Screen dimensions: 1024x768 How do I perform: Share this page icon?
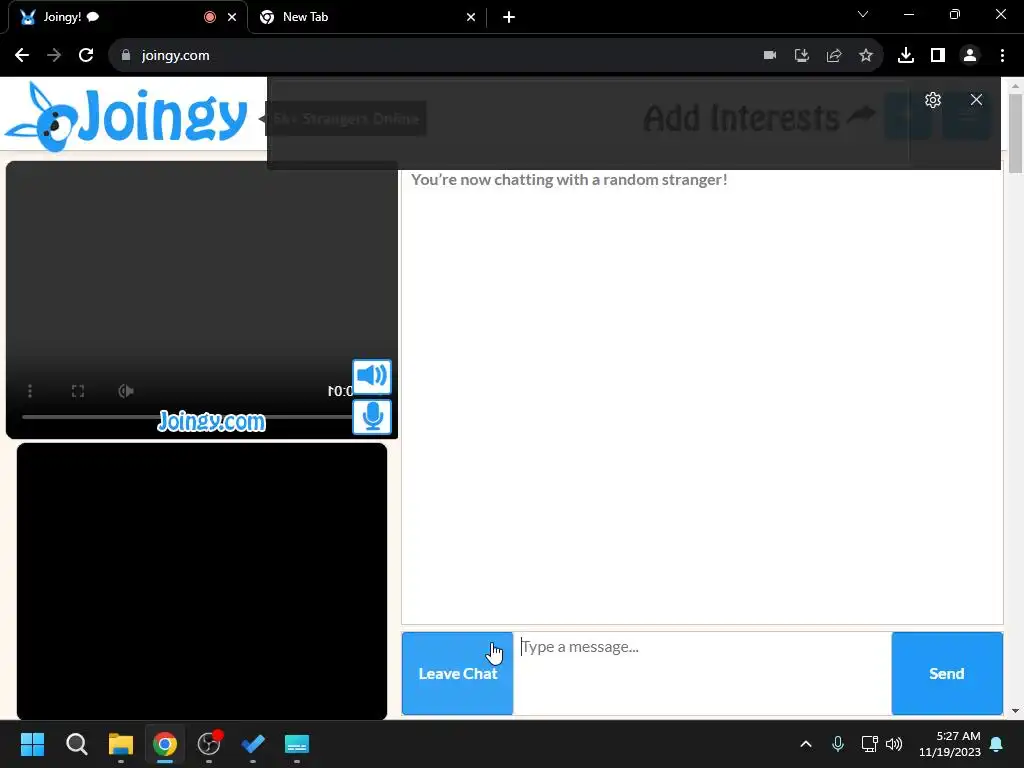pos(834,56)
